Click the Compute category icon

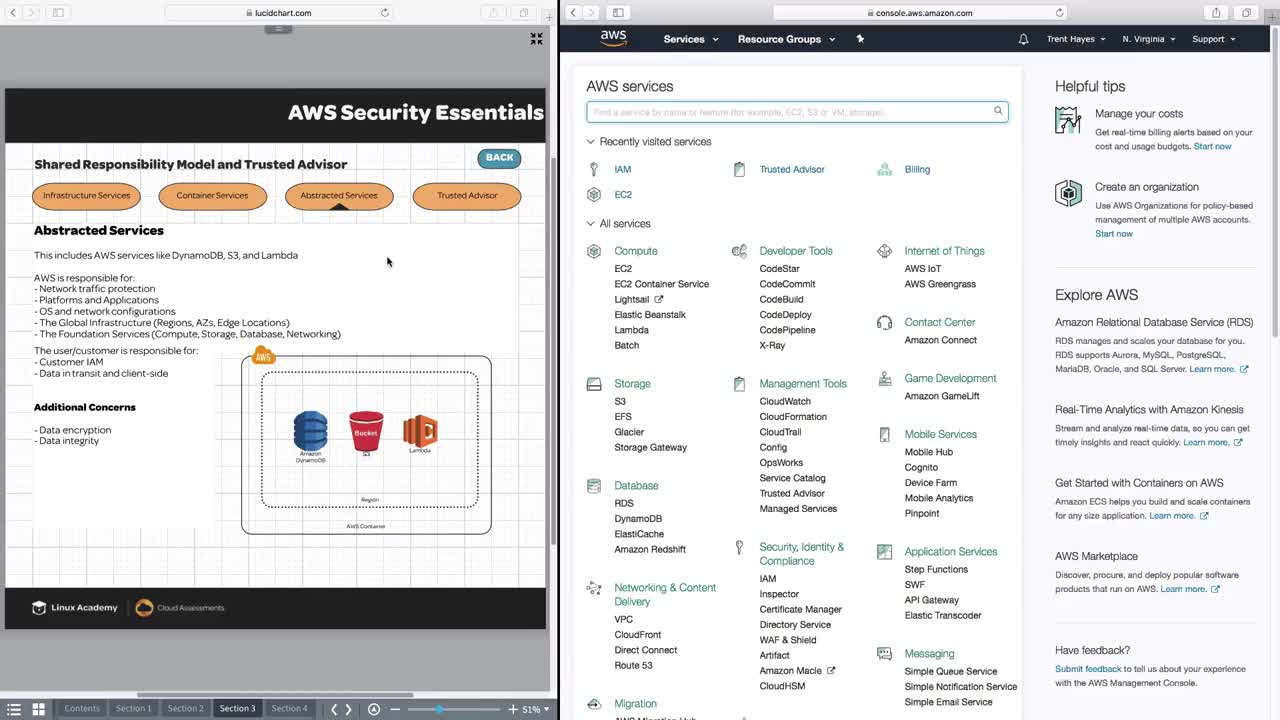[594, 251]
